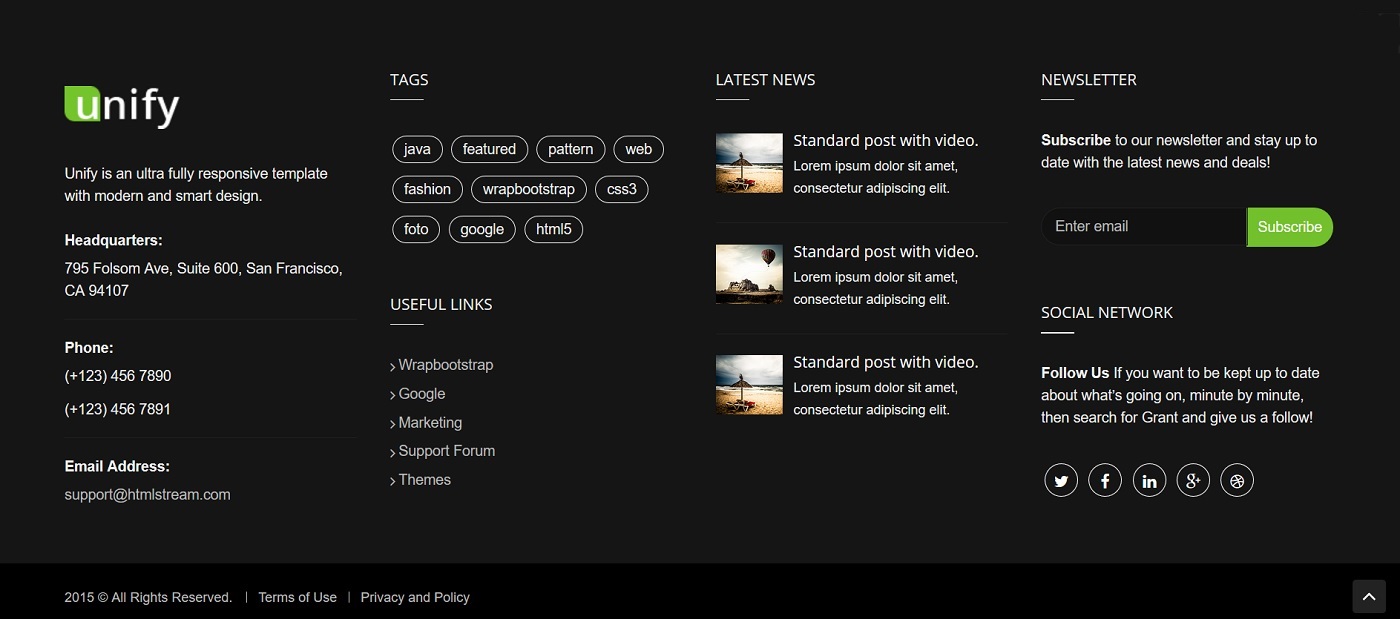Open the Google+ social icon
The height and width of the screenshot is (619, 1400).
(1193, 480)
